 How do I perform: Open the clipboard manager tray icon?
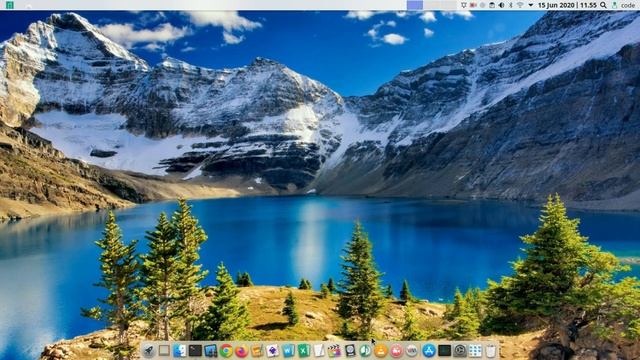(x=492, y=5)
